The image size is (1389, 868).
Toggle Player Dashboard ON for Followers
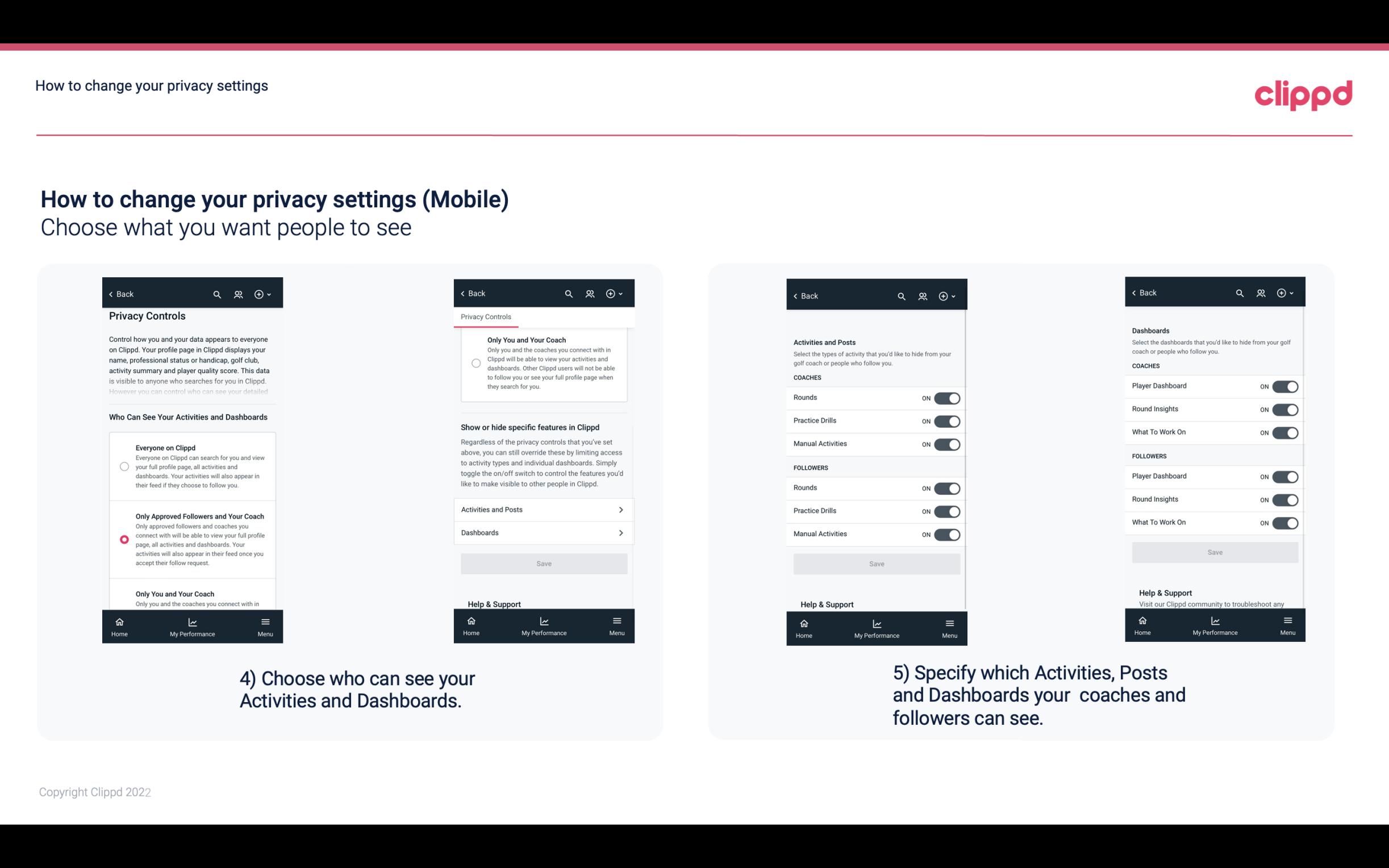pos(1284,476)
